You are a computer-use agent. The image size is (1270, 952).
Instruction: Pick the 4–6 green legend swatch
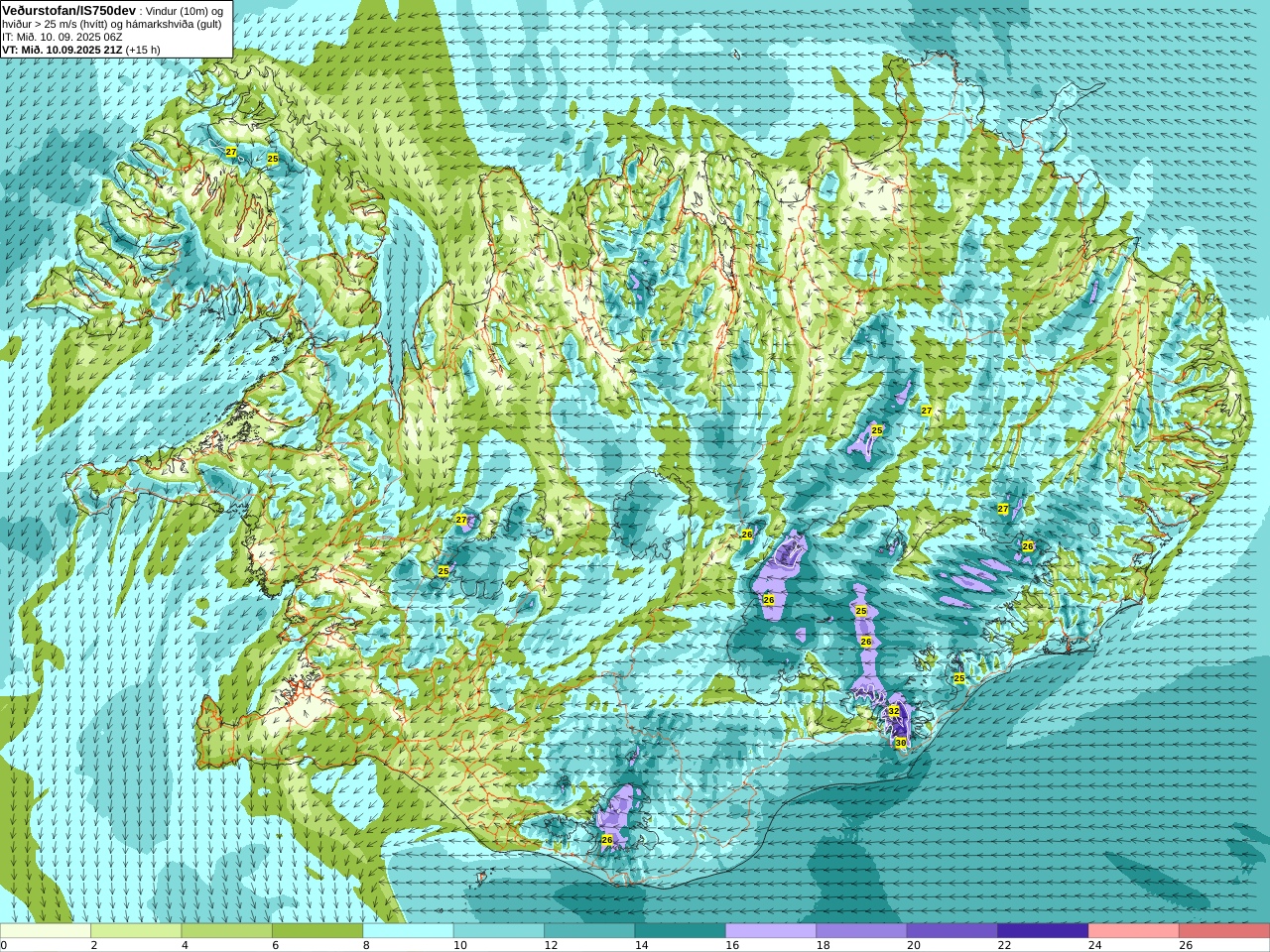pos(226,931)
